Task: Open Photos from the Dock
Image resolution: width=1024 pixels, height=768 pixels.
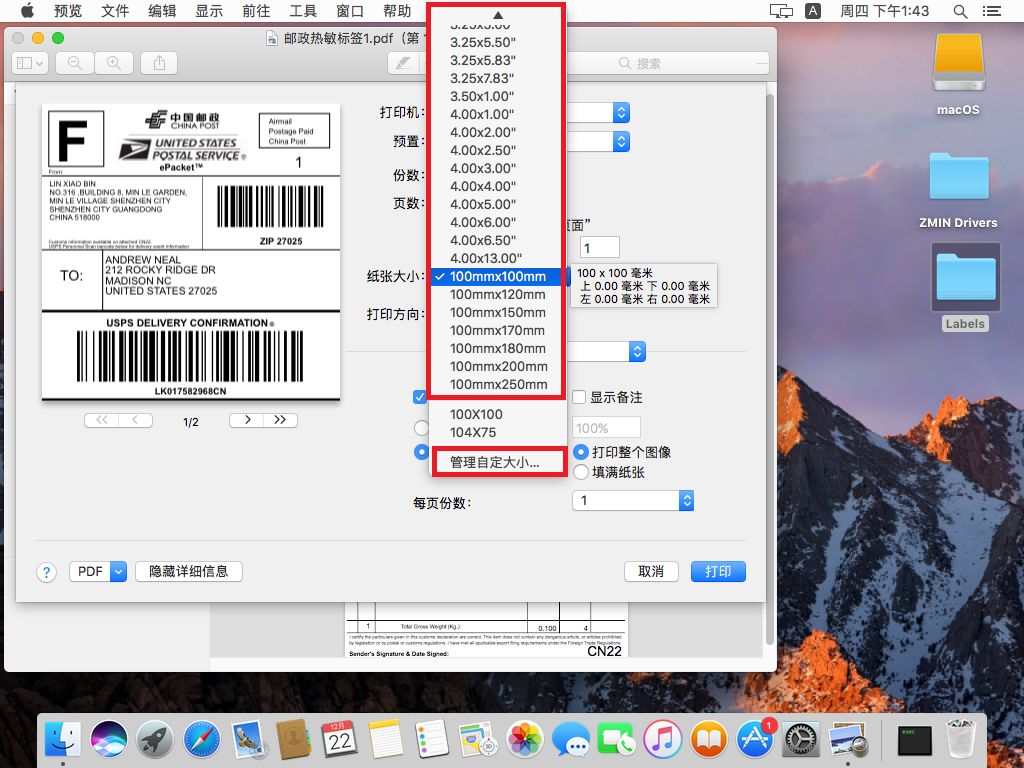Action: pyautogui.click(x=524, y=739)
